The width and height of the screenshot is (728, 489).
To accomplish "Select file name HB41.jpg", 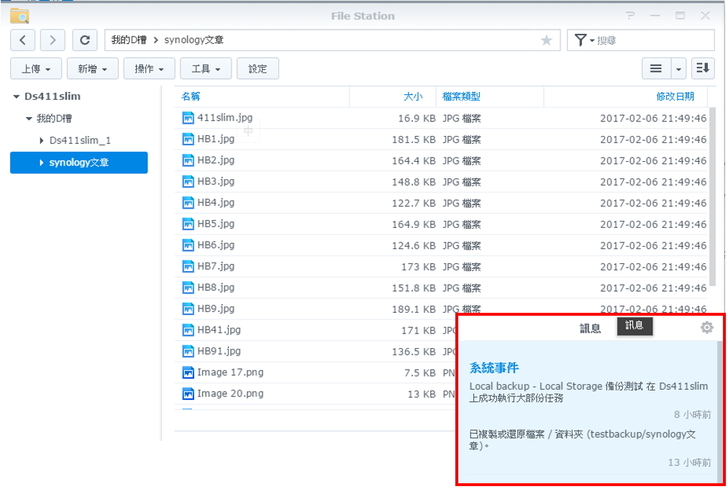I will (219, 330).
